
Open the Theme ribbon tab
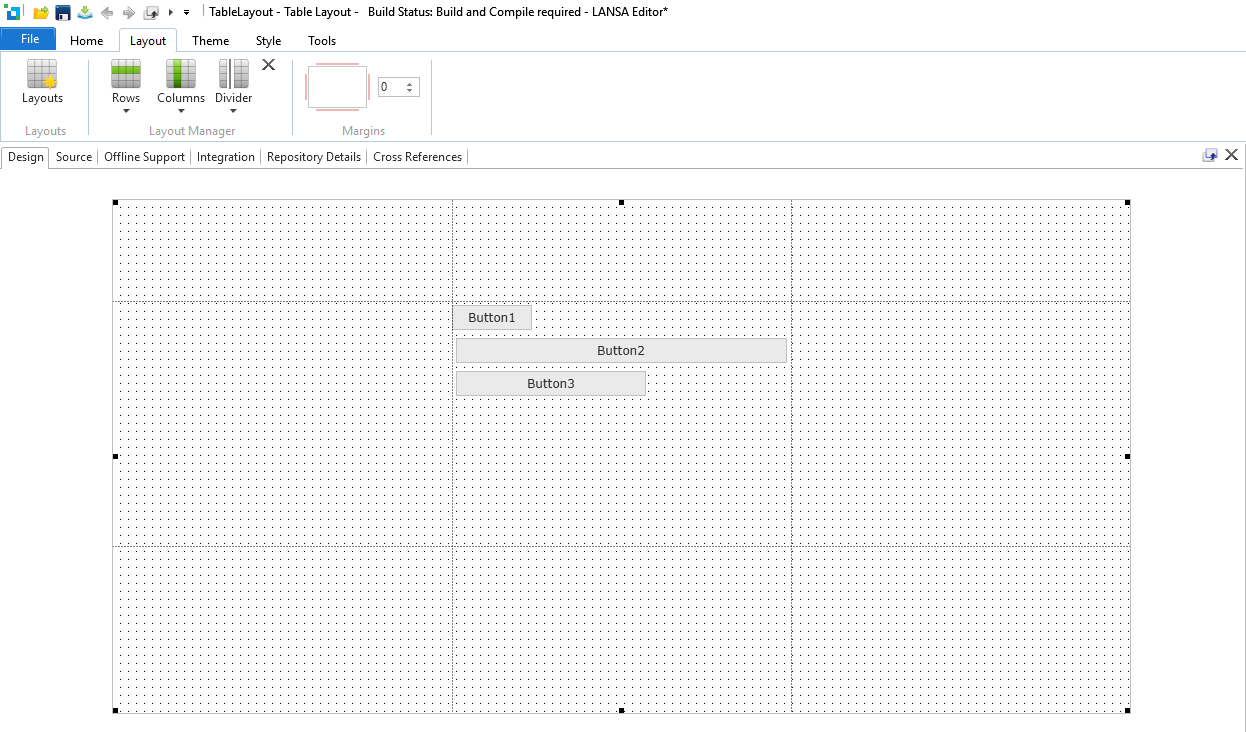coord(210,41)
